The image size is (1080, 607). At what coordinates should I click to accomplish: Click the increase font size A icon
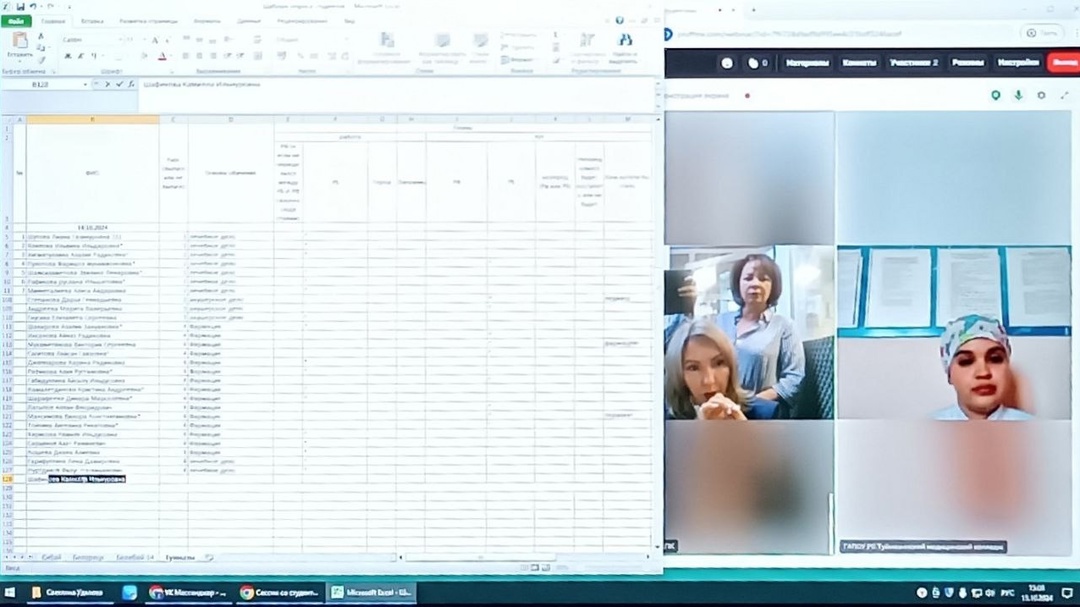pyautogui.click(x=155, y=40)
